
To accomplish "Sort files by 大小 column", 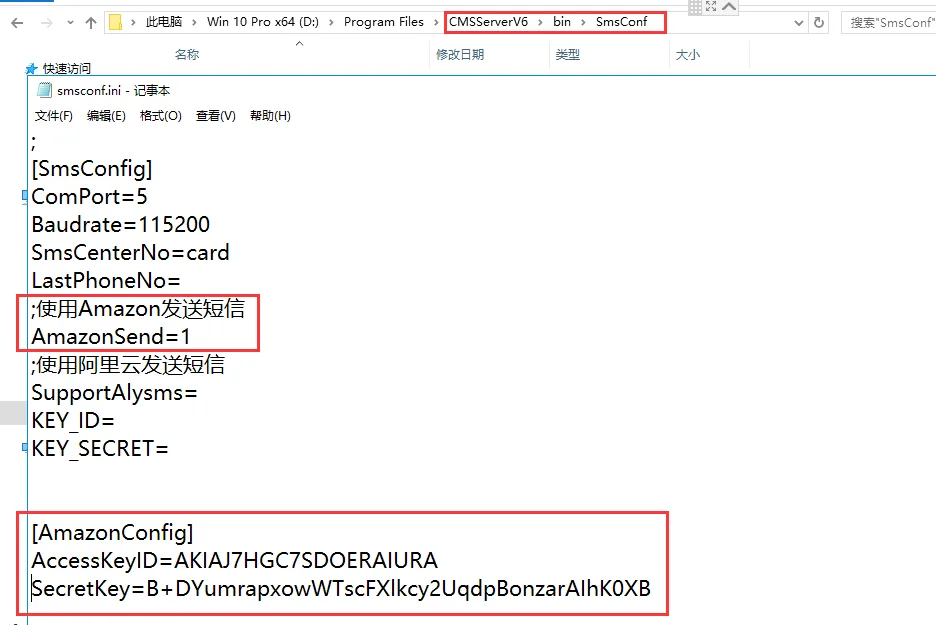I will (688, 54).
